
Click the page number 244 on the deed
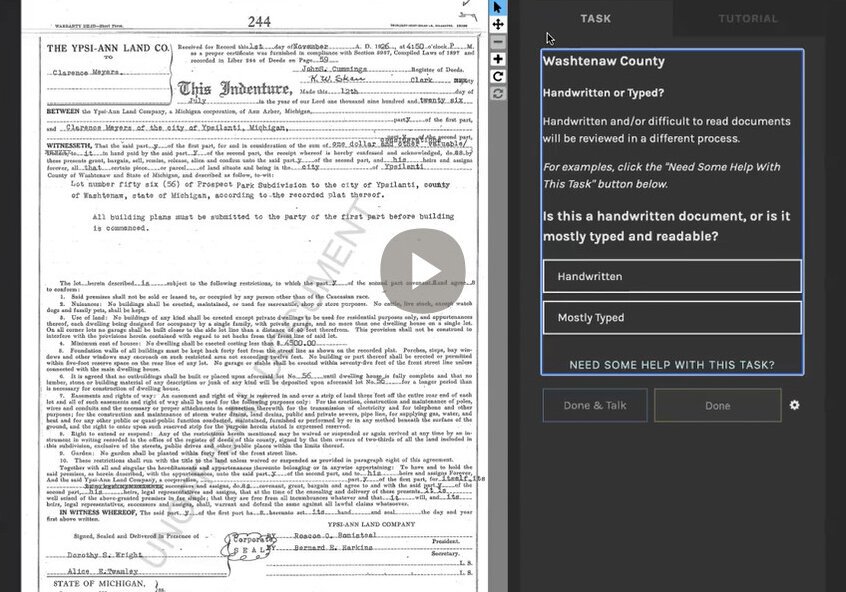click(259, 21)
